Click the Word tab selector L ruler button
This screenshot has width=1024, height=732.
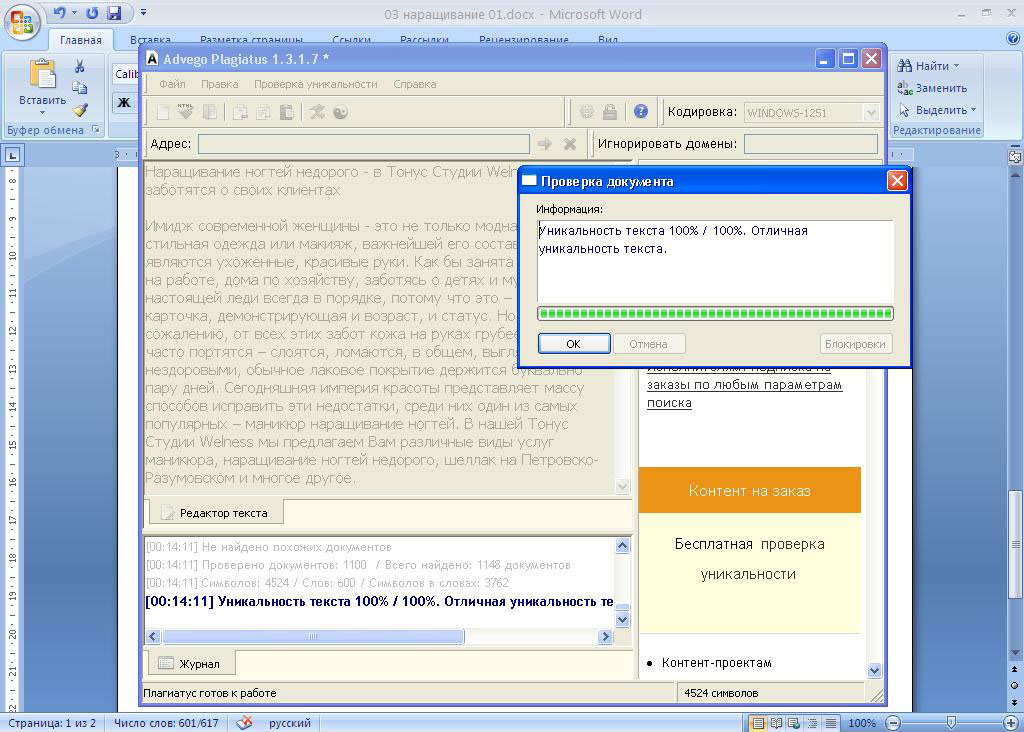[x=12, y=155]
